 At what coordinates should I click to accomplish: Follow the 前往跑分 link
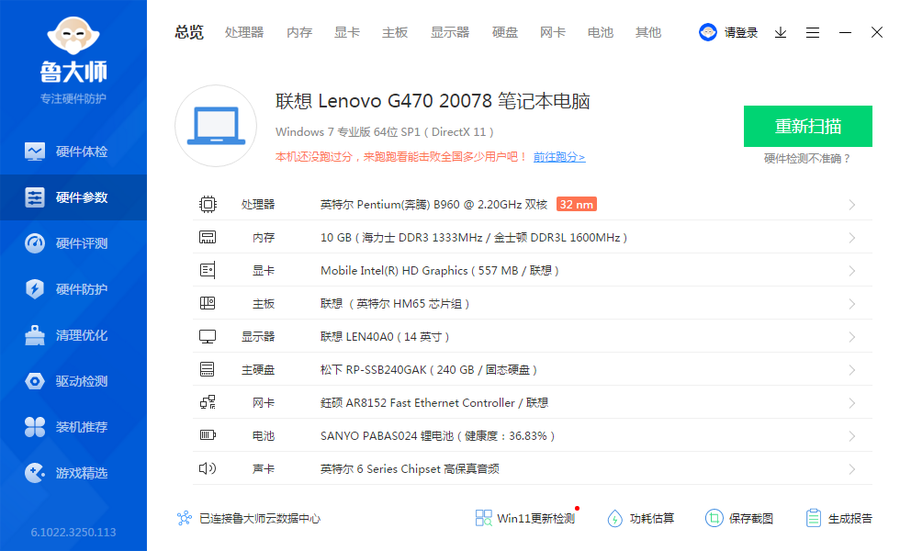coord(559,157)
